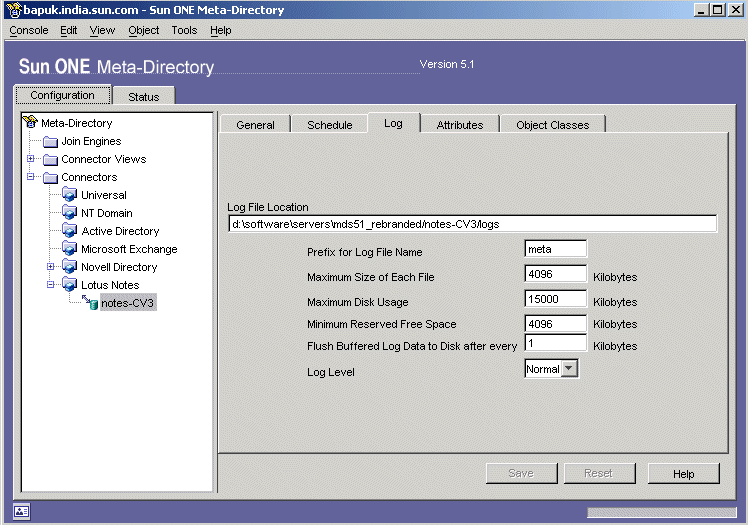Open the Edit menu
This screenshot has width=748, height=525.
click(69, 31)
